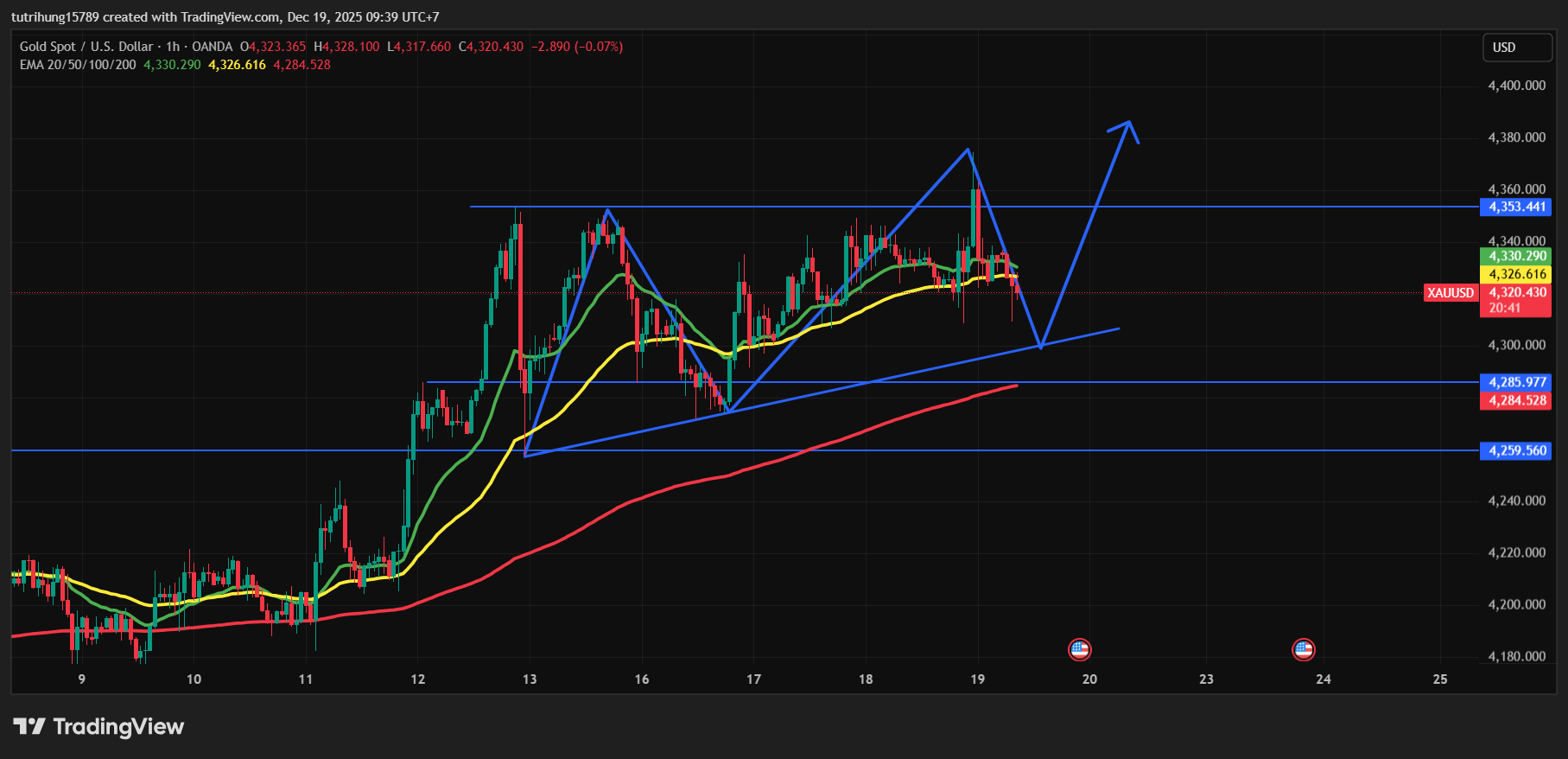Click the 4,353.441 horizontal line price label
This screenshot has width=1568, height=759.
tap(1516, 207)
